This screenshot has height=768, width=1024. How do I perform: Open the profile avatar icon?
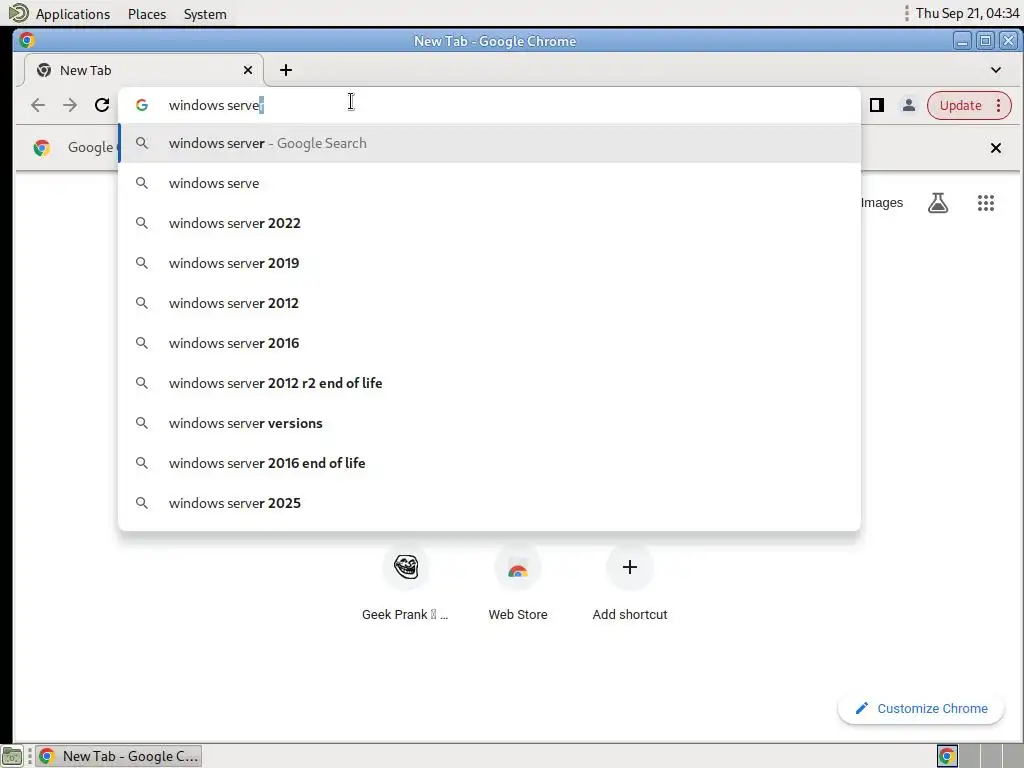tap(908, 105)
